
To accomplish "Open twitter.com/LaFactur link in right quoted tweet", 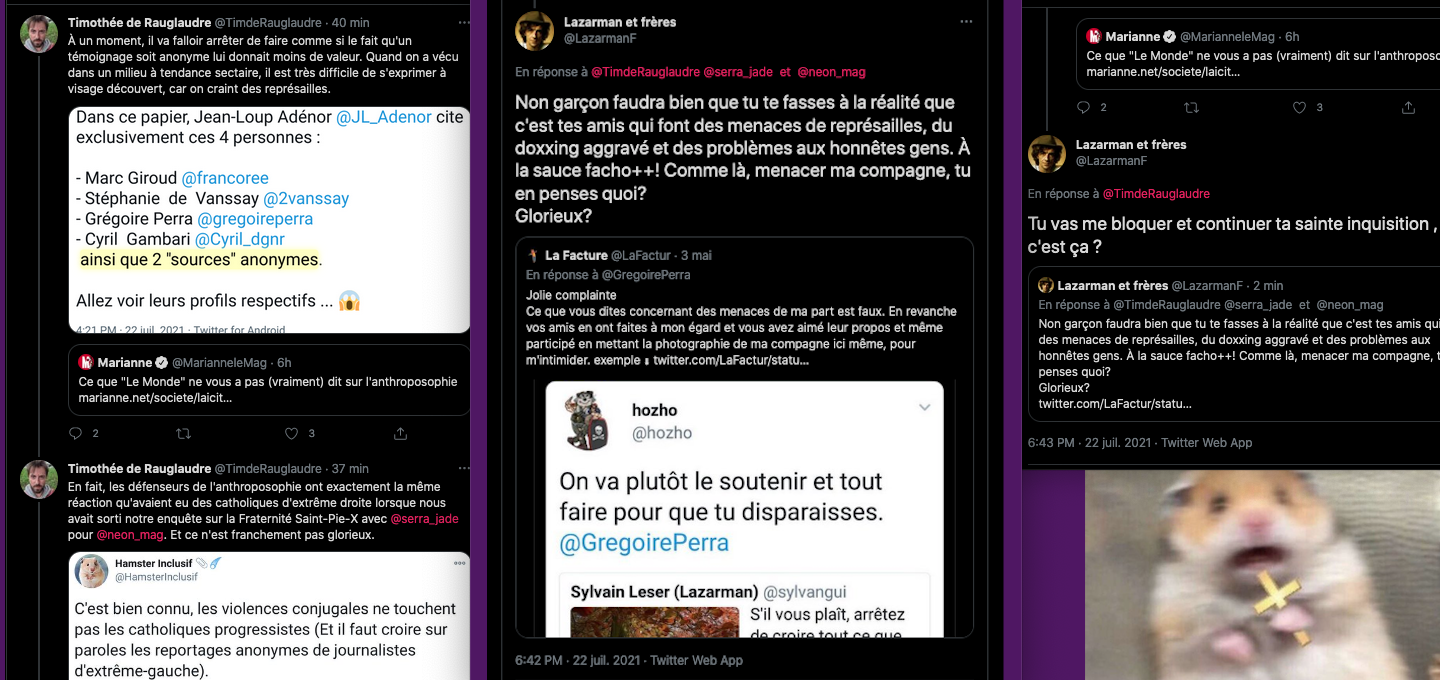I will tap(1115, 404).
